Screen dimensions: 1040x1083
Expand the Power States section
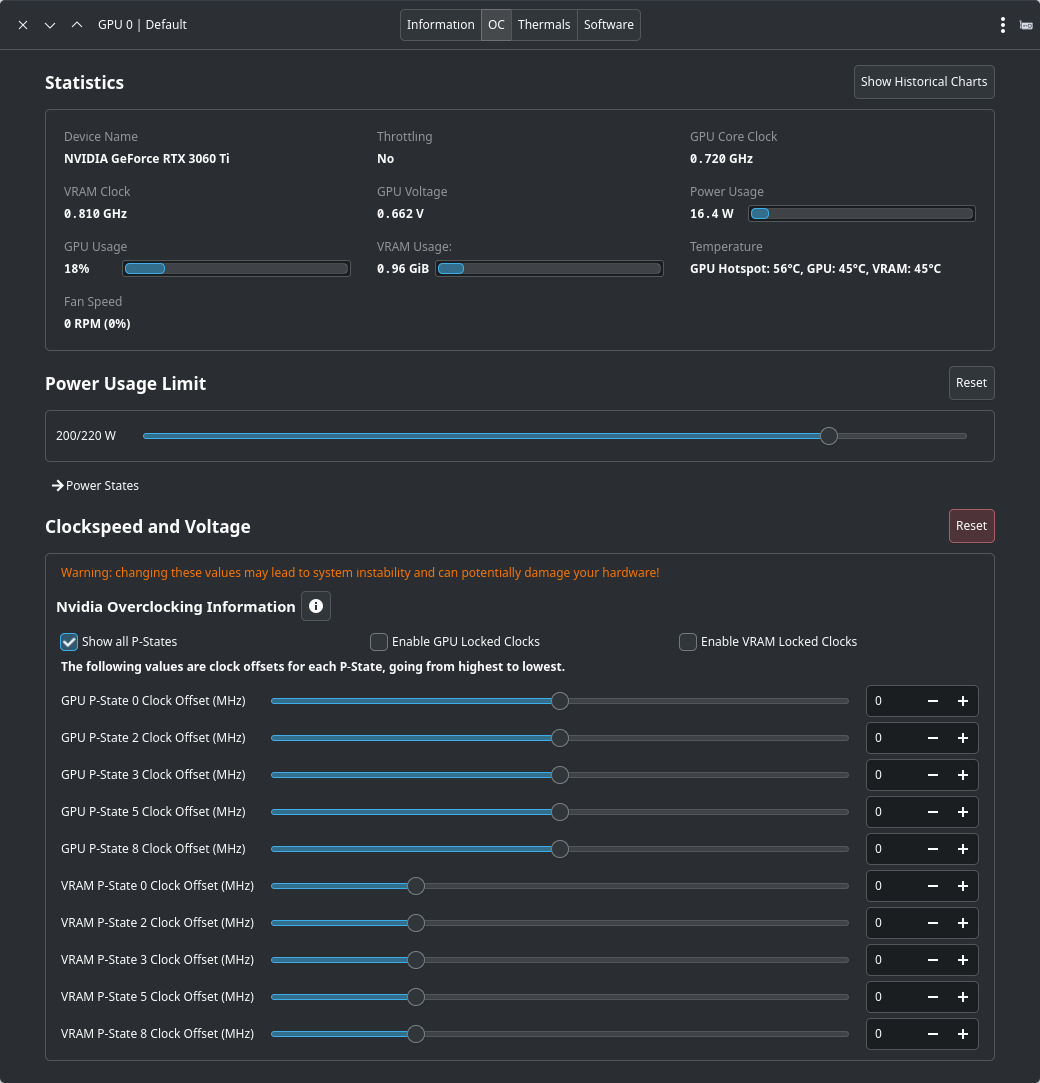tap(96, 486)
